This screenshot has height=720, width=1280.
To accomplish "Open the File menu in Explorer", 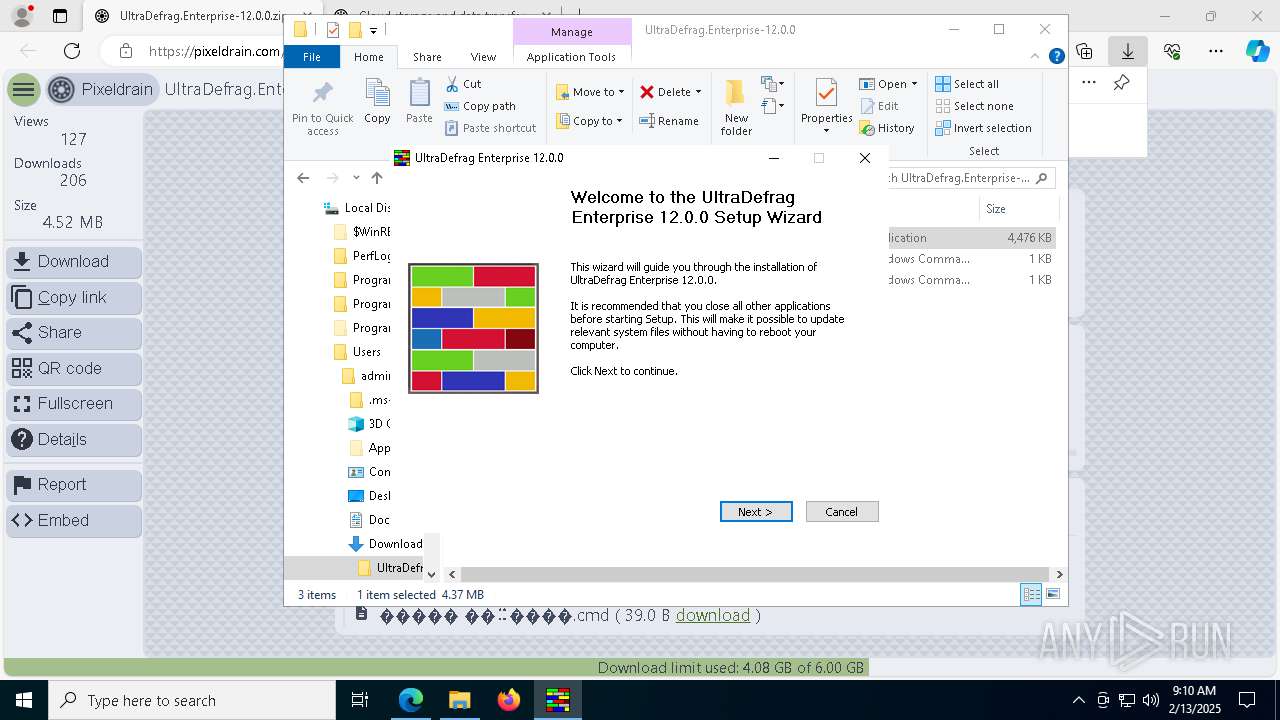I will [x=312, y=57].
